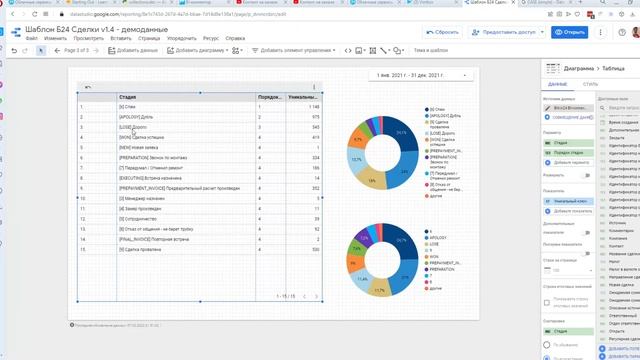Select the Порядок стадии dimension chip
This screenshot has height=360, width=640.
click(568, 153)
